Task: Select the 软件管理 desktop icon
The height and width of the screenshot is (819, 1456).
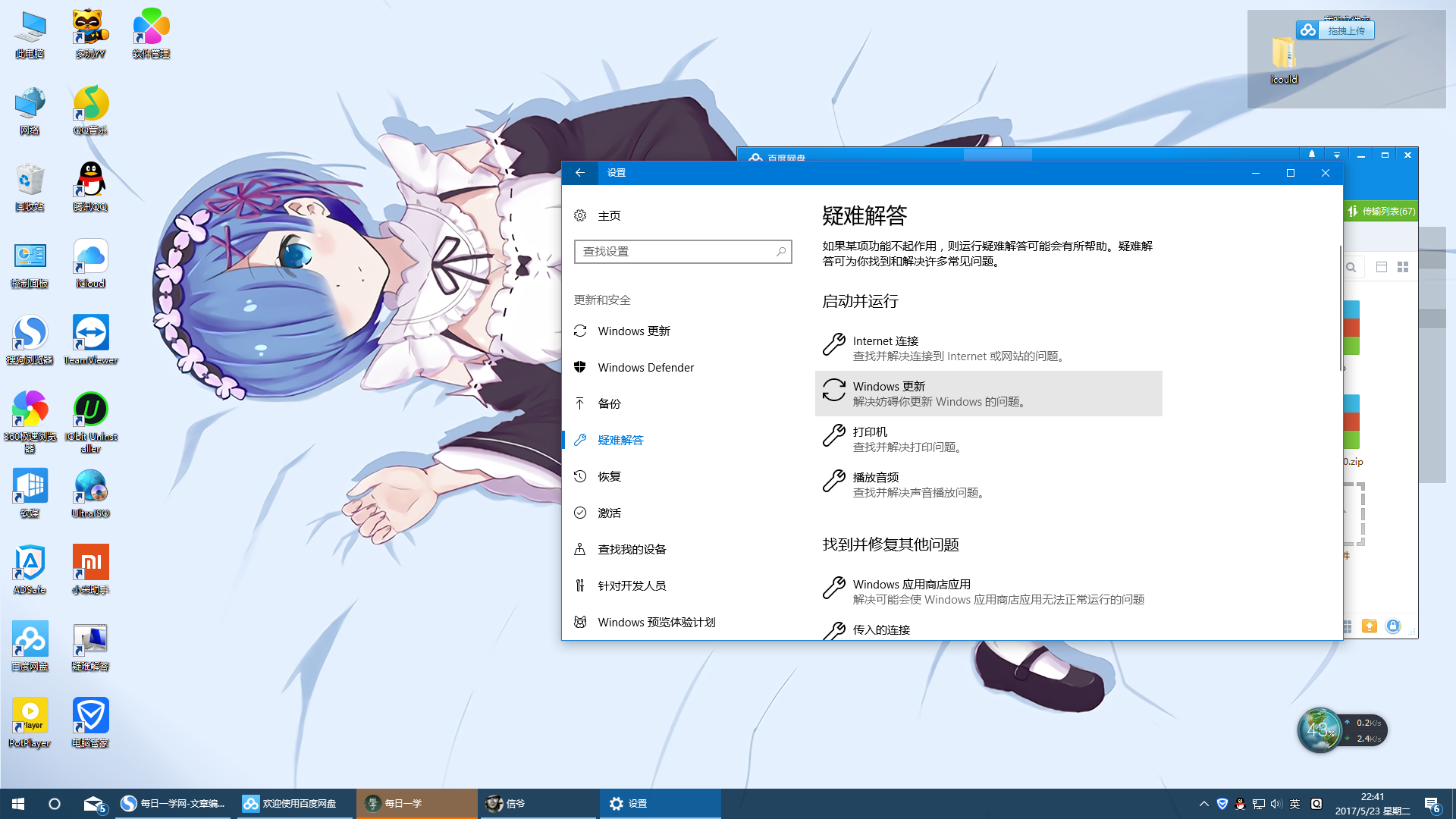Action: click(151, 35)
